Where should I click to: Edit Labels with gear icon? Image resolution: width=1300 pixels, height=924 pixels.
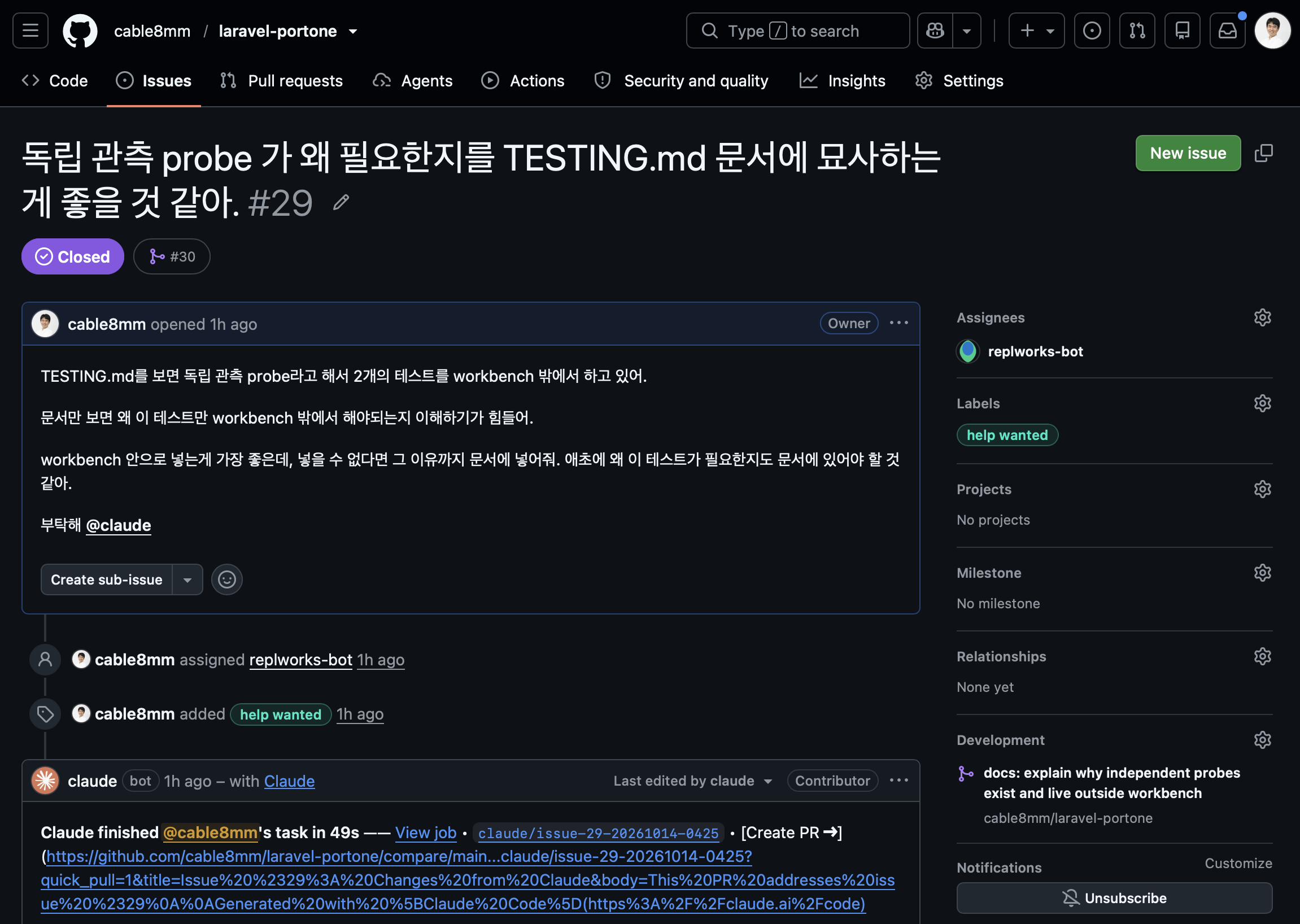tap(1263, 403)
